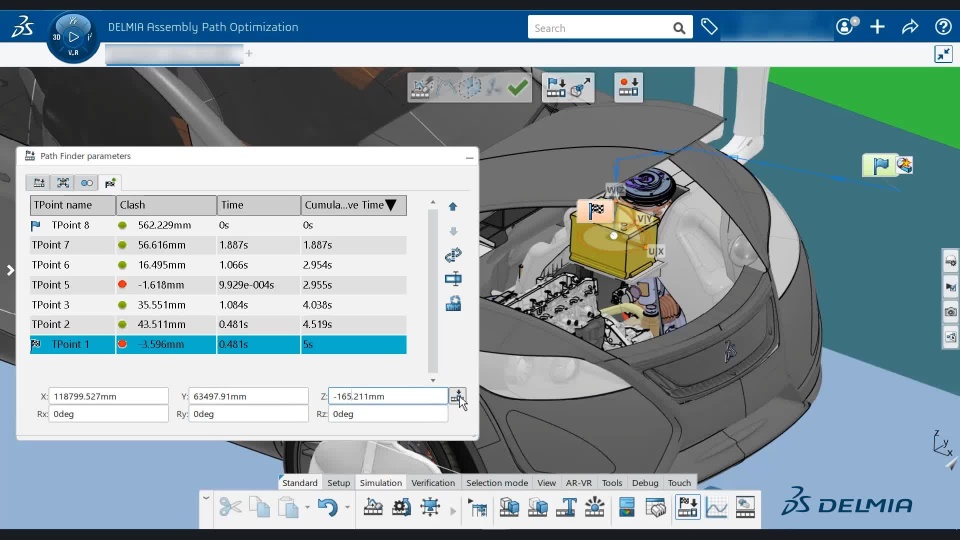Viewport: 960px width, 540px height.
Task: Click the reverse path order icon
Action: click(x=453, y=255)
